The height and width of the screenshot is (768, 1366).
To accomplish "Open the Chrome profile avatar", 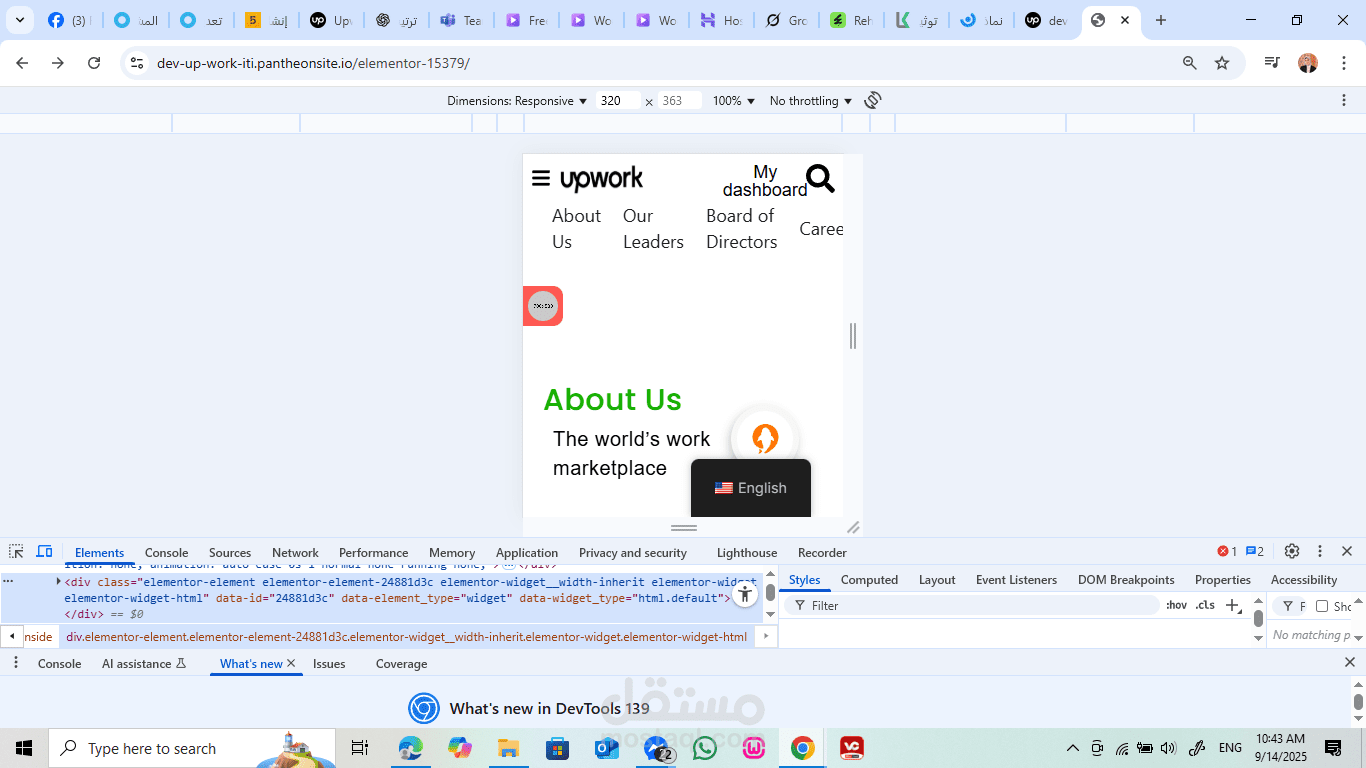I will [1308, 63].
